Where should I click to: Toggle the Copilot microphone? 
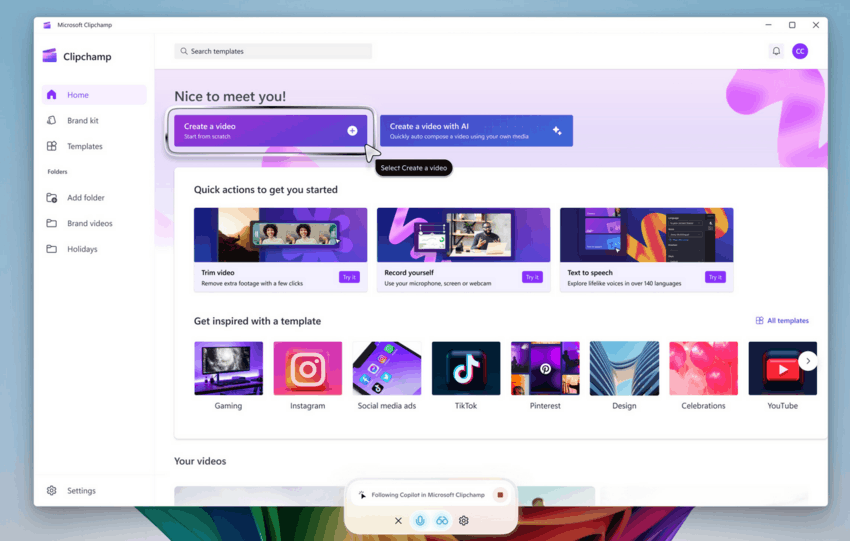pos(420,520)
